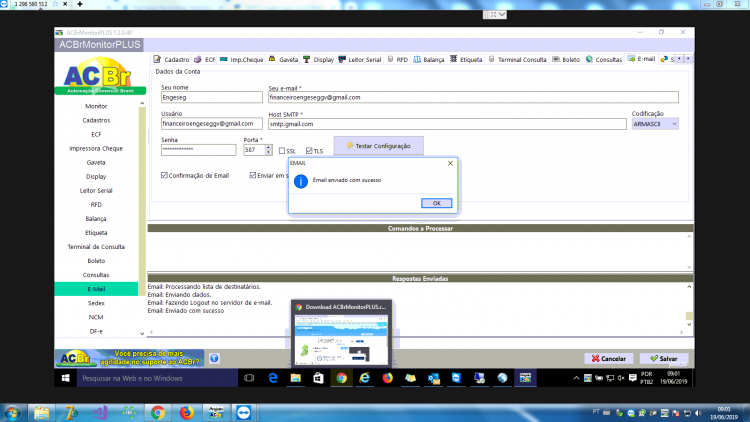The width and height of the screenshot is (750, 422).
Task: Click the Balança scale icon
Action: click(x=417, y=59)
